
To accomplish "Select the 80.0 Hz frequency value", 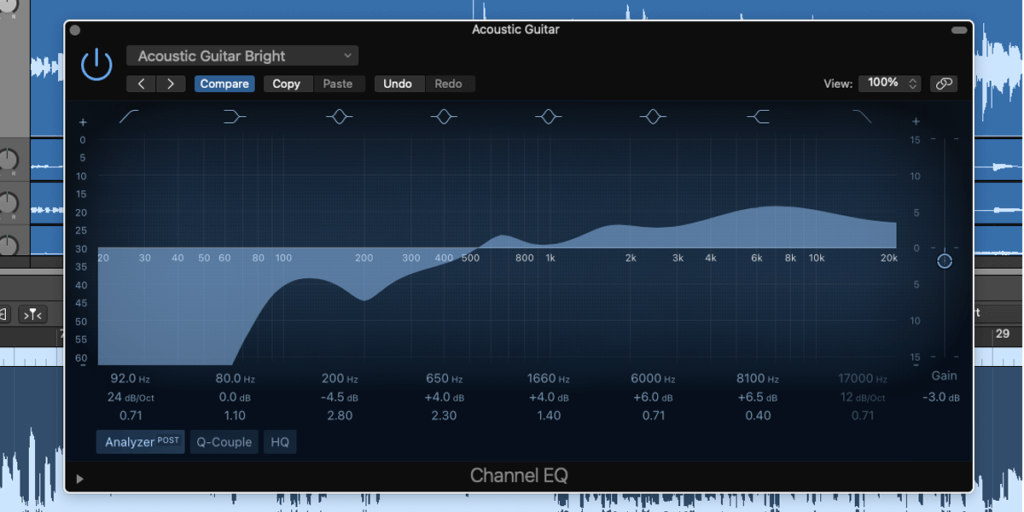I will (x=235, y=379).
